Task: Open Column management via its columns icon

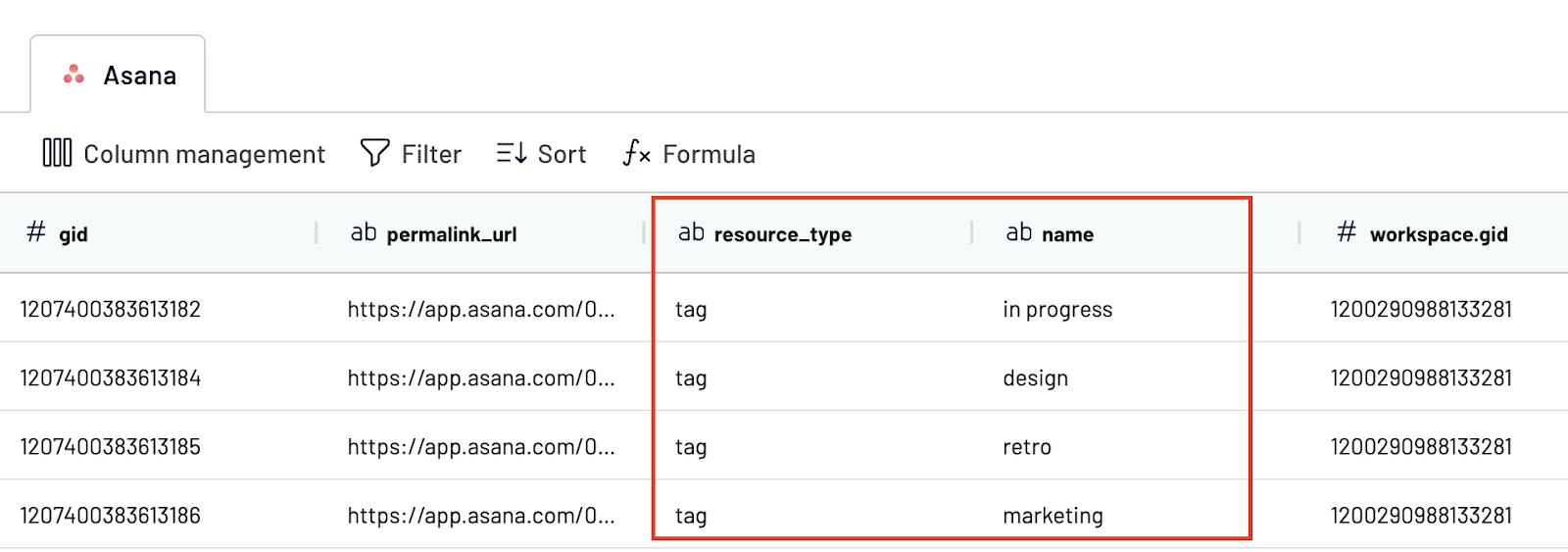Action: pos(57,153)
